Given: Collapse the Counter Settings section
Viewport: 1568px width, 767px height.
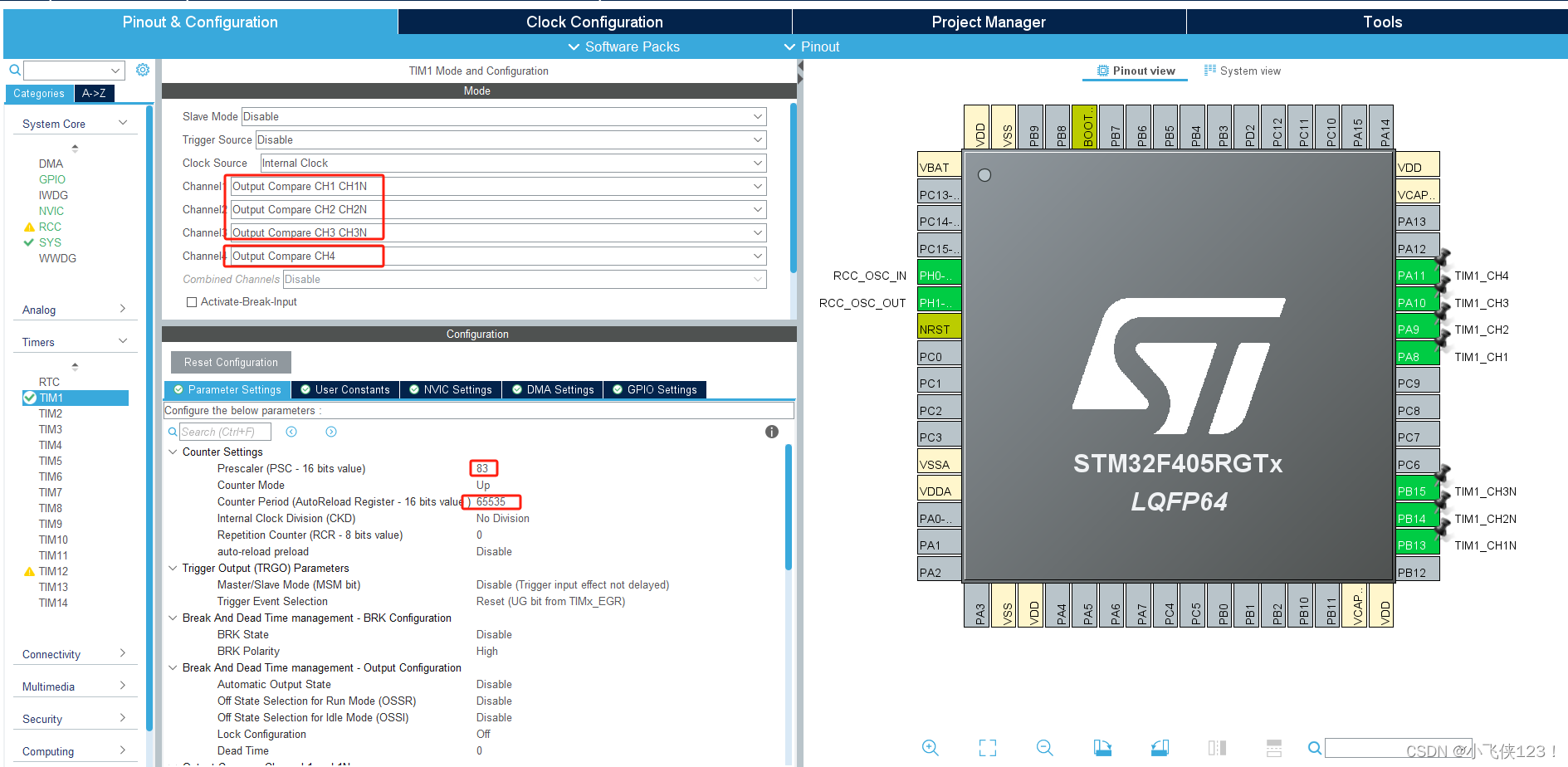Looking at the screenshot, I should (173, 452).
